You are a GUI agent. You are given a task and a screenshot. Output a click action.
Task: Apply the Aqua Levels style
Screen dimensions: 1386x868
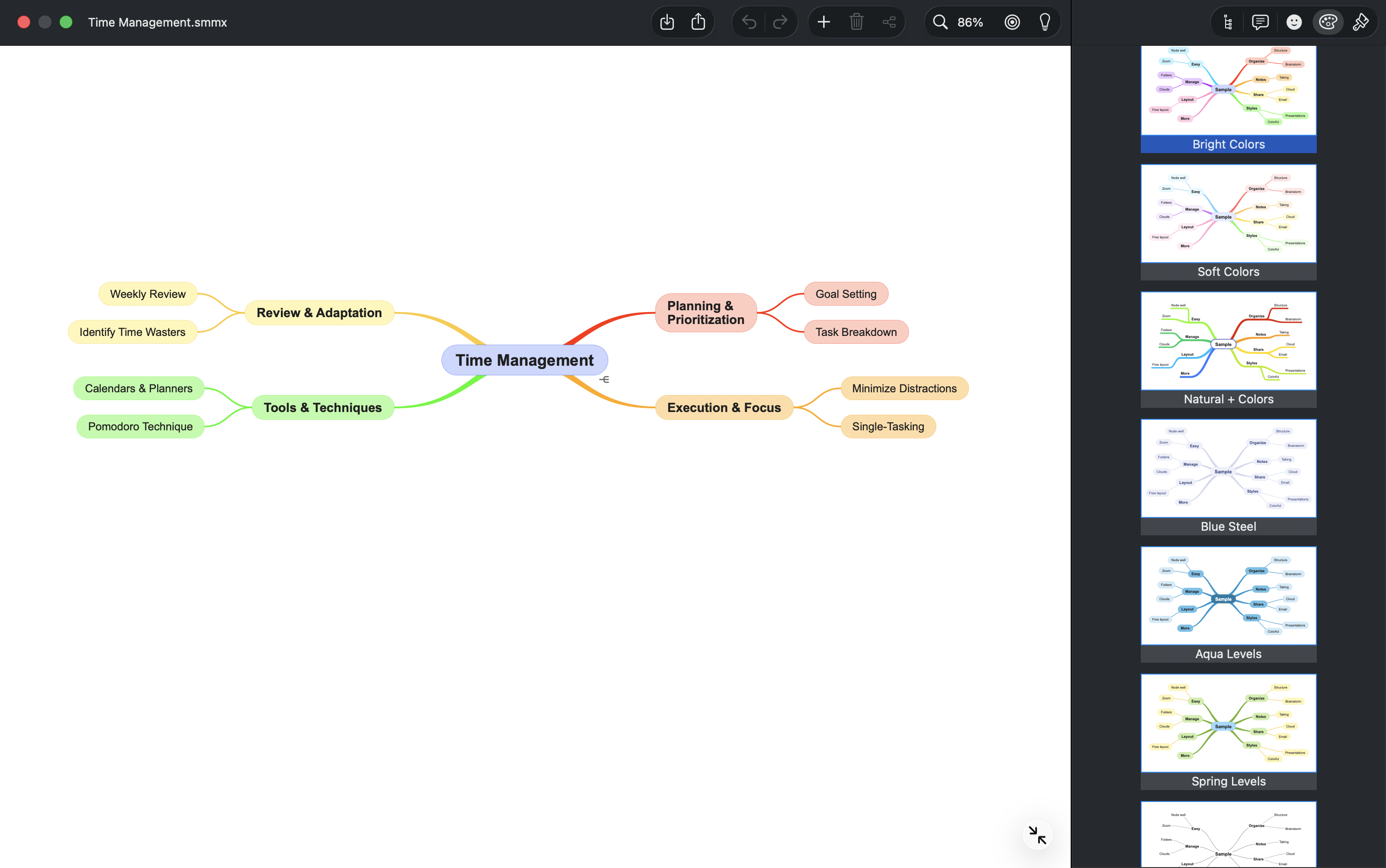1228,604
